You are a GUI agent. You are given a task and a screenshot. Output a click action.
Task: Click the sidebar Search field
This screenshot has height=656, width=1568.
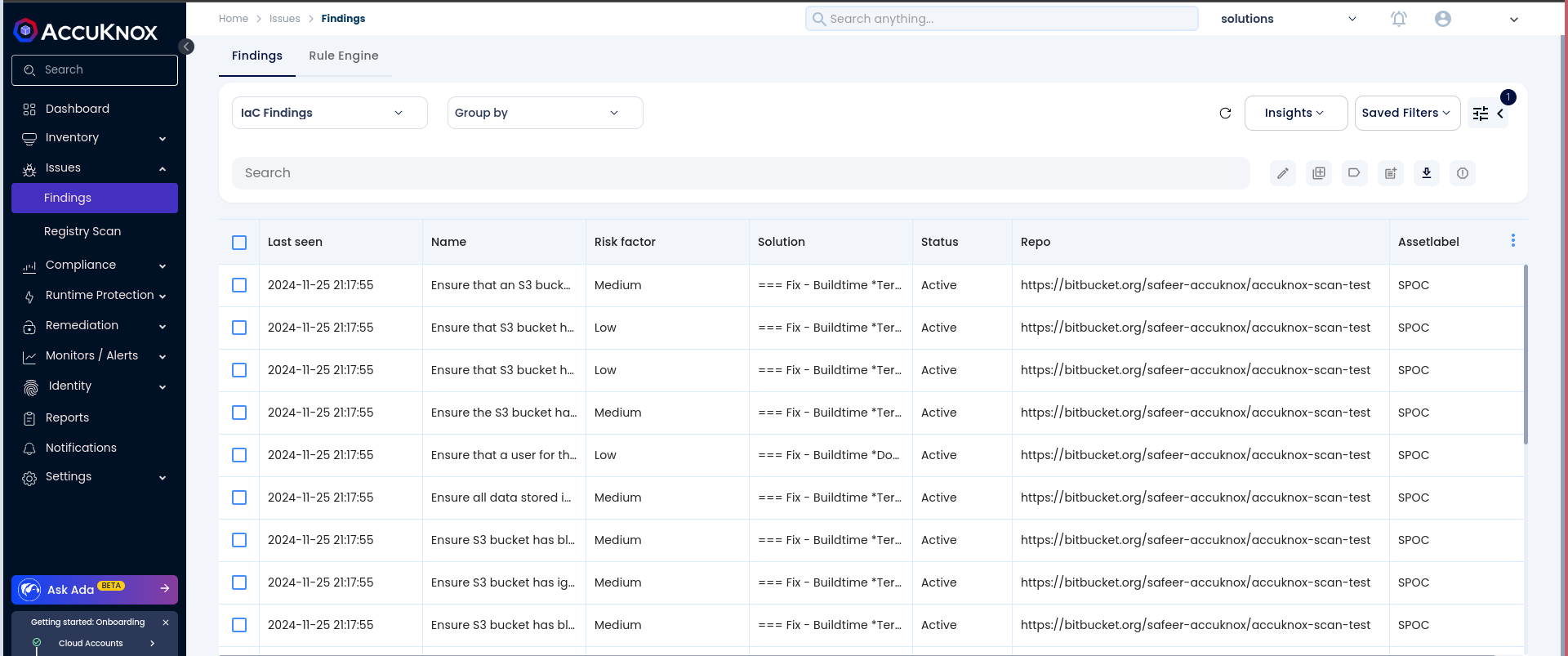pyautogui.click(x=95, y=70)
